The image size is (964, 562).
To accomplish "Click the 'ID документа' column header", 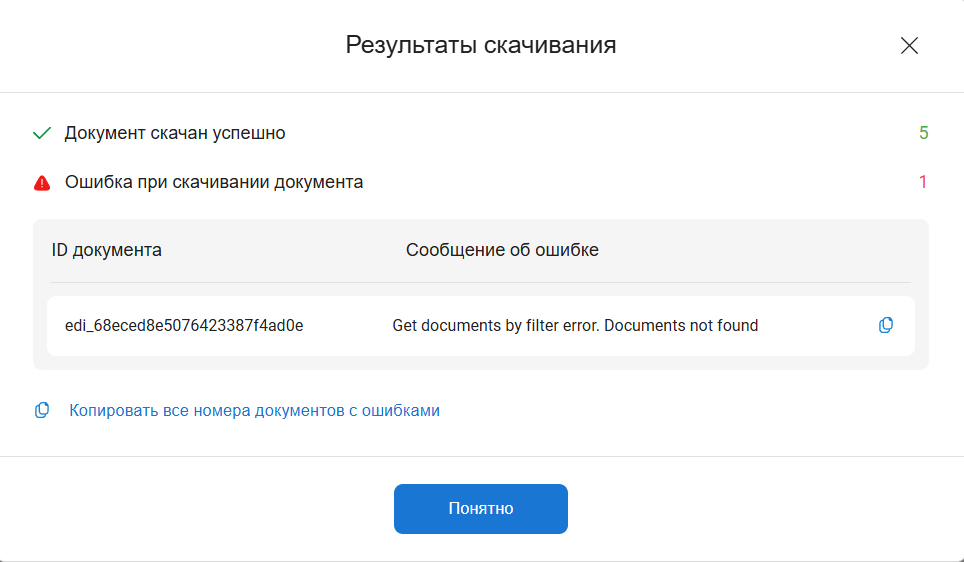I will (107, 250).
